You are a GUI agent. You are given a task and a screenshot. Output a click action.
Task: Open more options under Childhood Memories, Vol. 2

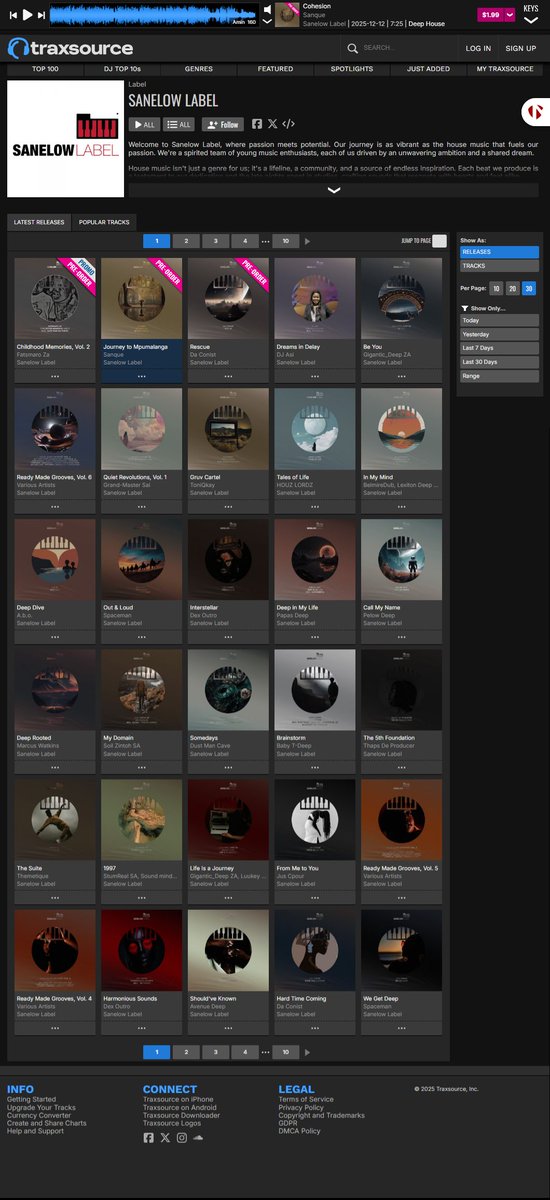(x=55, y=376)
